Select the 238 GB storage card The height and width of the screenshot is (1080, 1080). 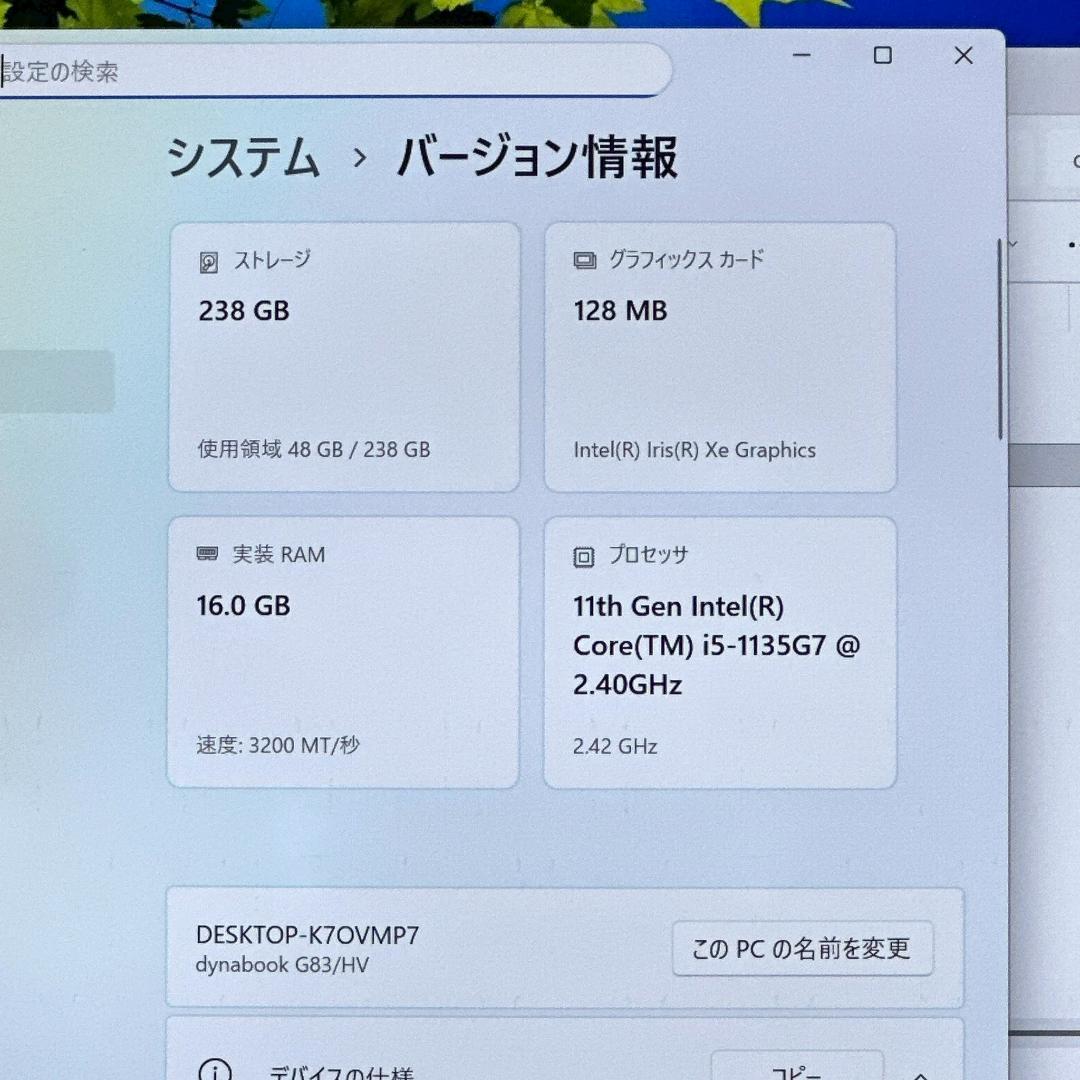pos(344,355)
